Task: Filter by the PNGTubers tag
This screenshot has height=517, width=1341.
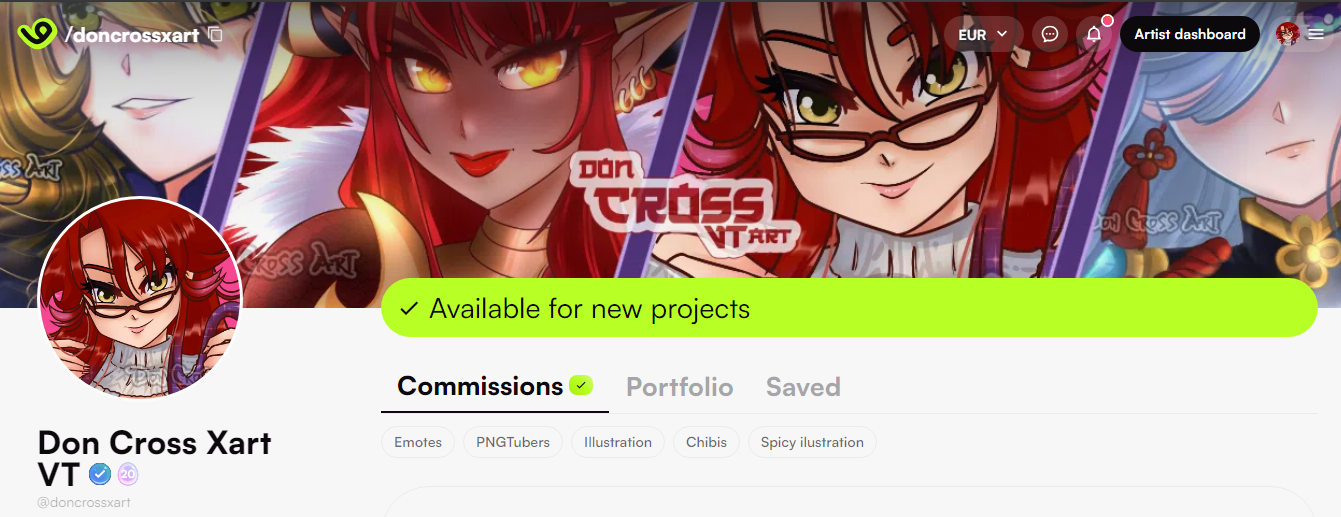Action: [x=513, y=442]
